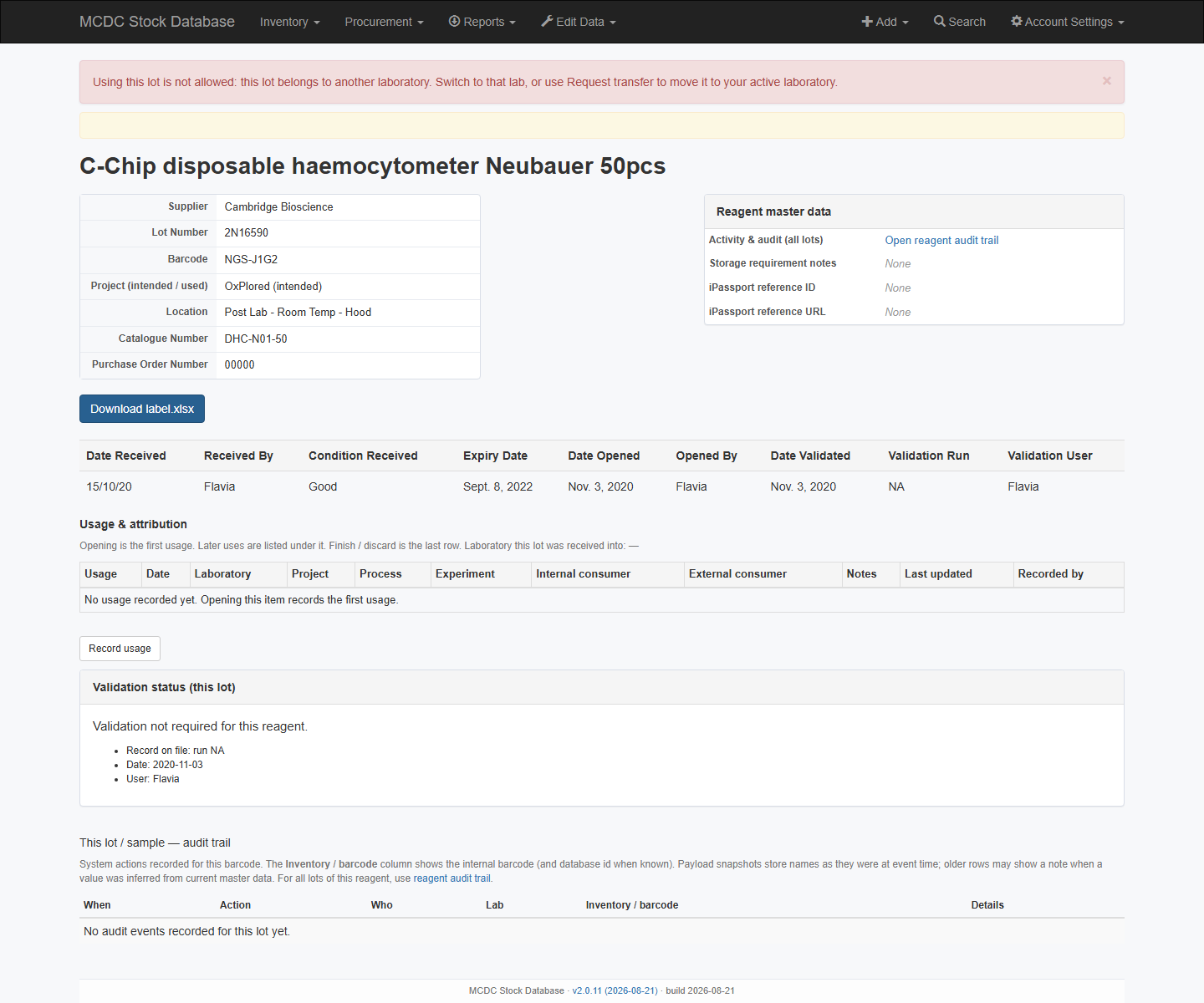Image resolution: width=1204 pixels, height=1003 pixels.
Task: Click the magnifying glass Search icon
Action: pyautogui.click(x=940, y=21)
